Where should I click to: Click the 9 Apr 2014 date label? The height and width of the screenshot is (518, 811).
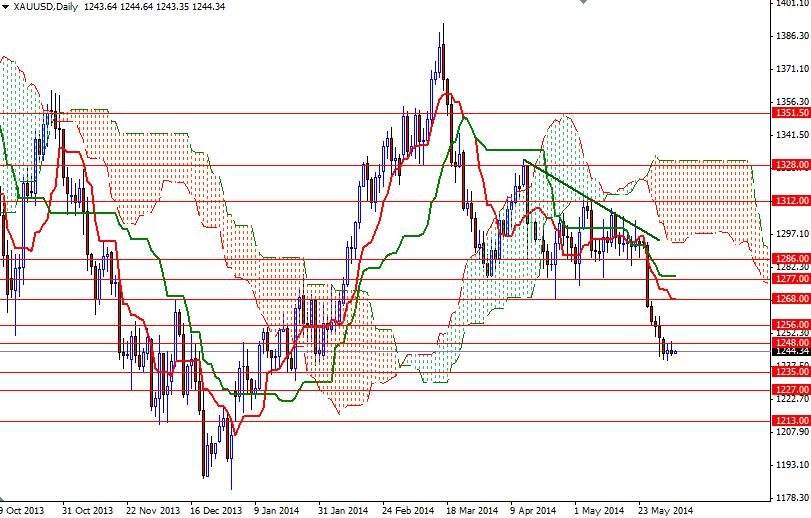533,511
